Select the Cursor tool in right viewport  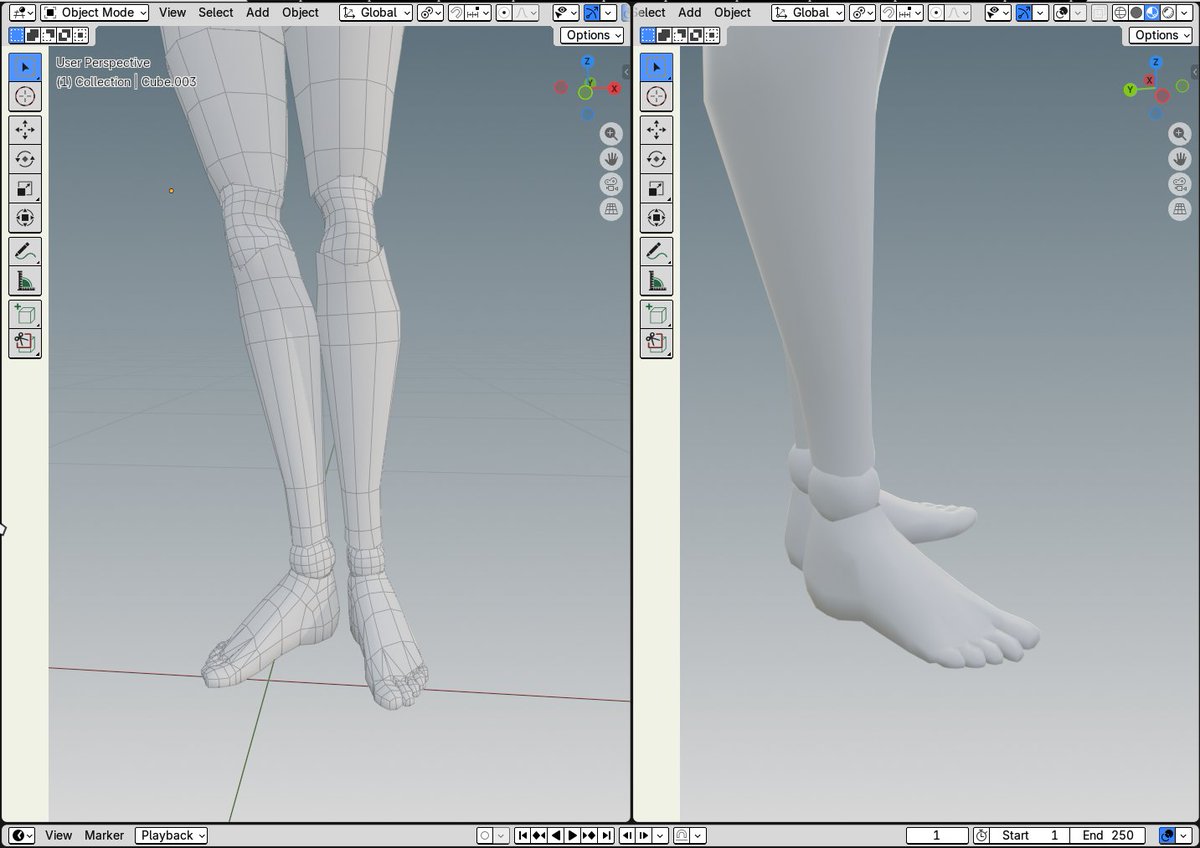point(656,97)
